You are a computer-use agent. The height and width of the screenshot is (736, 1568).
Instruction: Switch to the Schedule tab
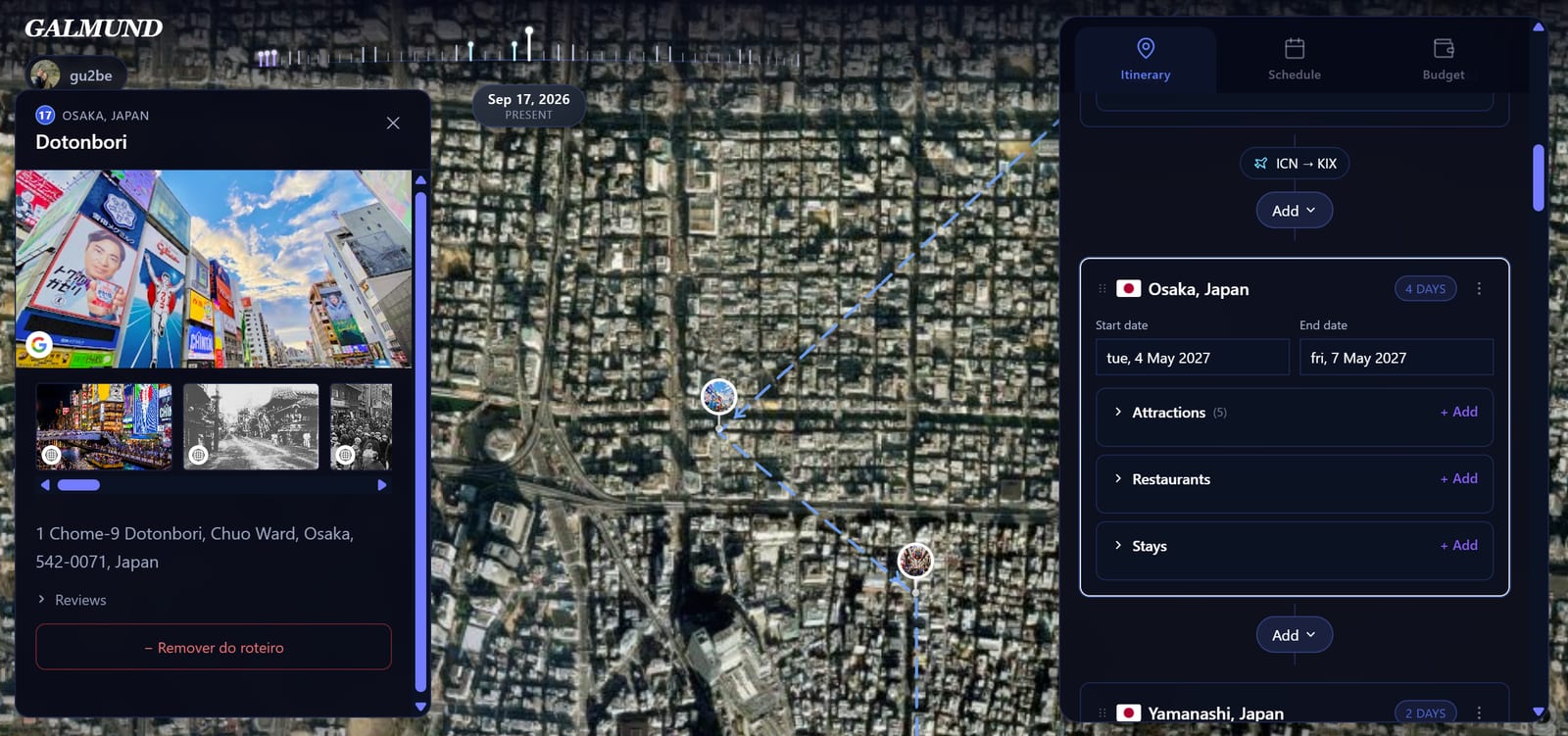(x=1294, y=60)
